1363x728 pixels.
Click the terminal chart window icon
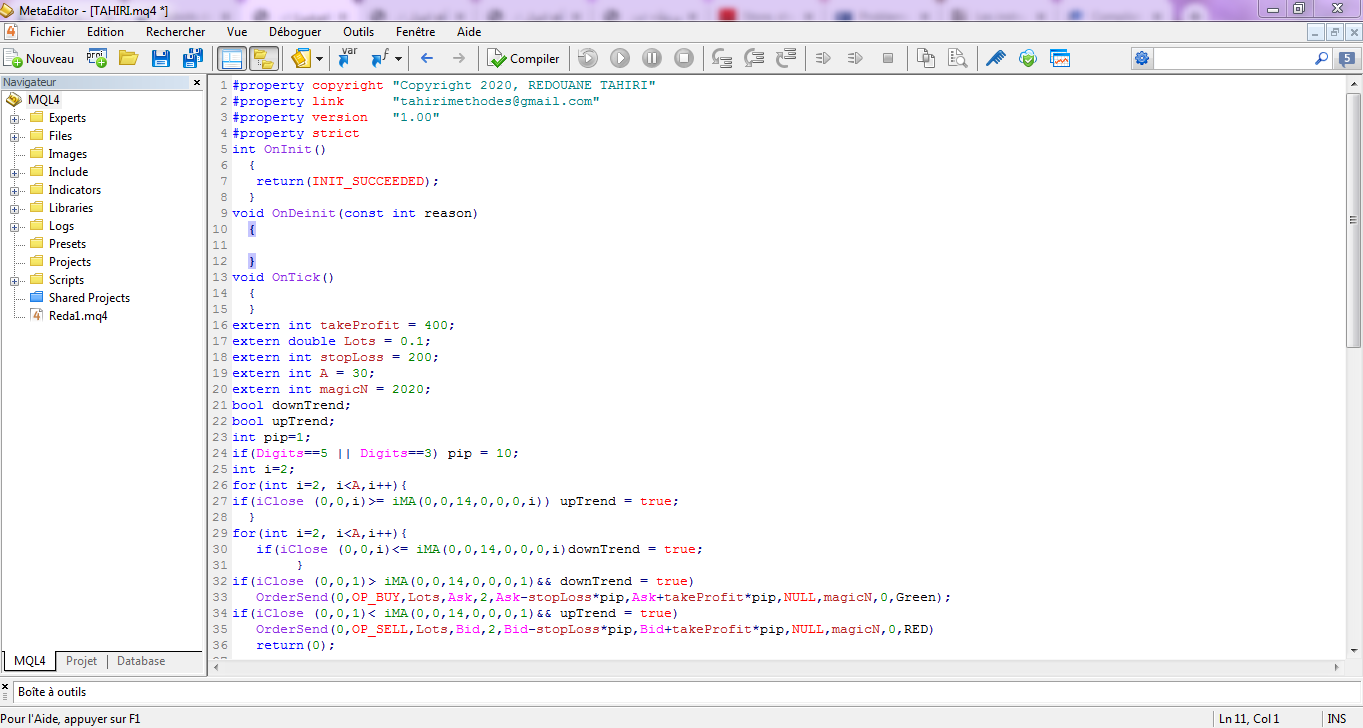click(x=1059, y=58)
